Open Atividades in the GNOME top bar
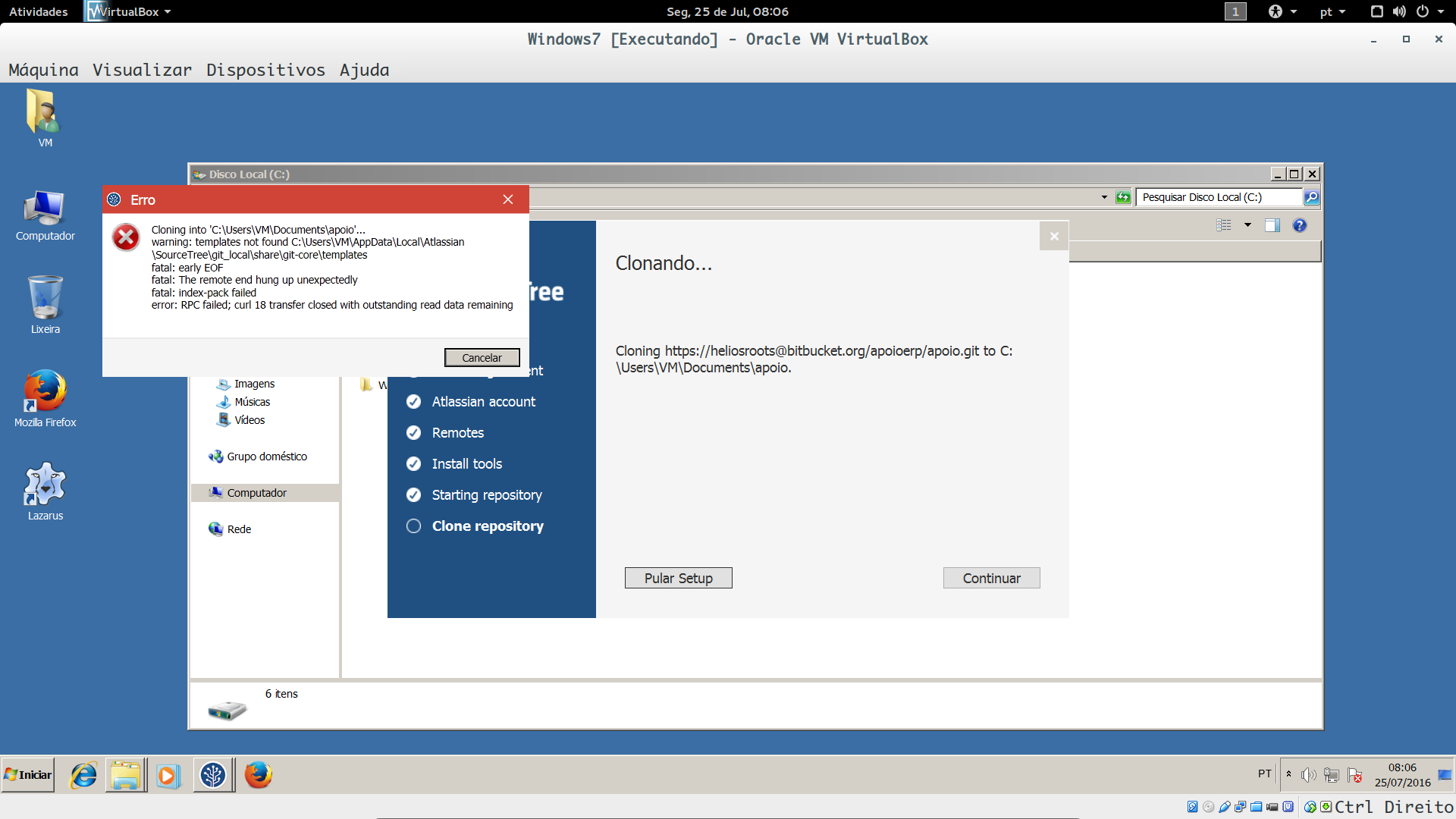This screenshot has height=819, width=1456. click(38, 11)
